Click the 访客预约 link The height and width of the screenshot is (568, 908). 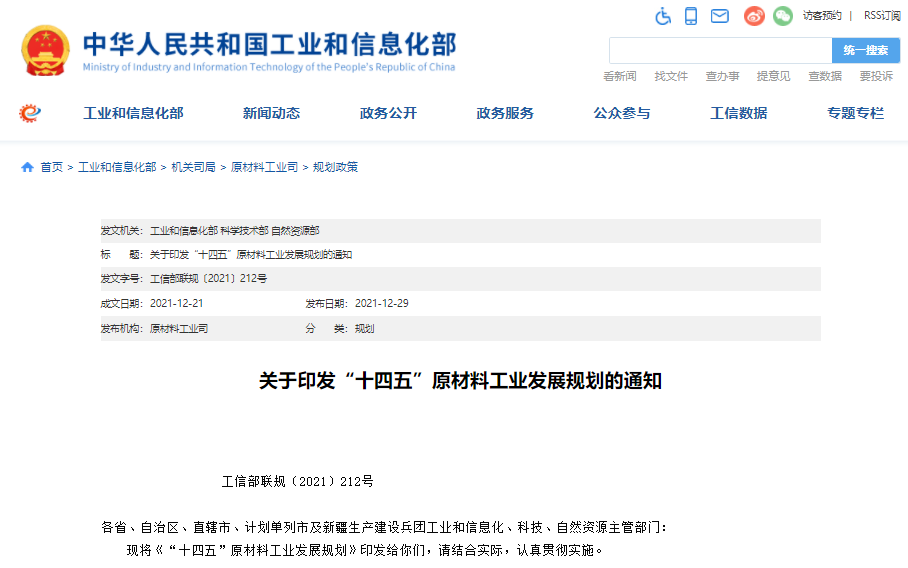(821, 16)
